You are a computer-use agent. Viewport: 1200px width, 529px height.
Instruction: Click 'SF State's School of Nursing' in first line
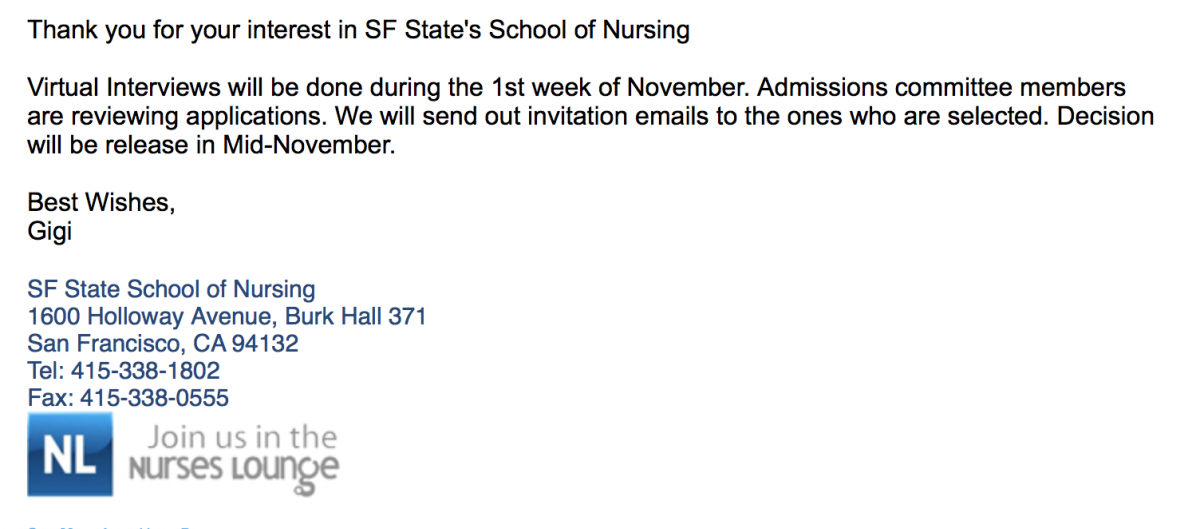[x=523, y=30]
